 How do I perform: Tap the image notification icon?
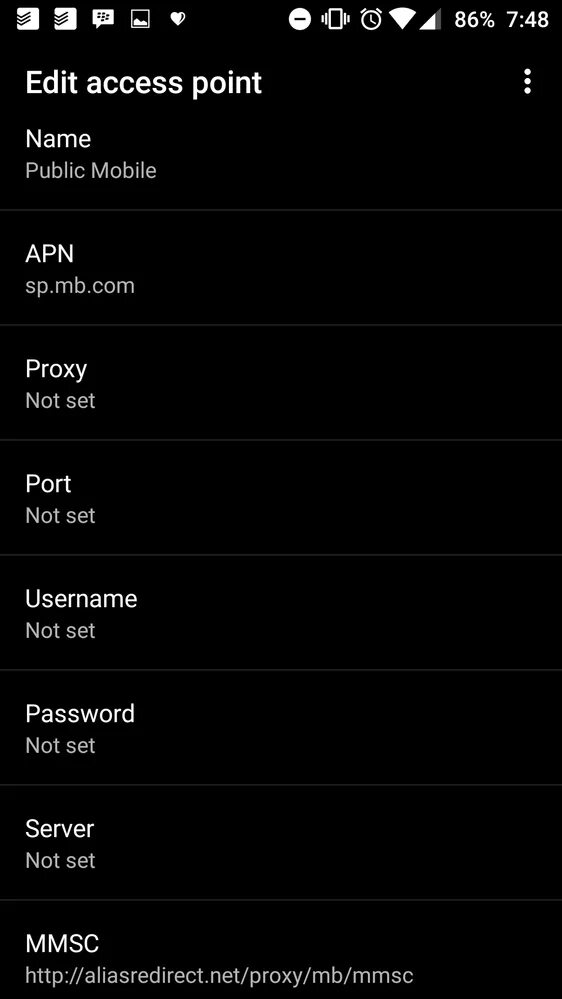[140, 19]
